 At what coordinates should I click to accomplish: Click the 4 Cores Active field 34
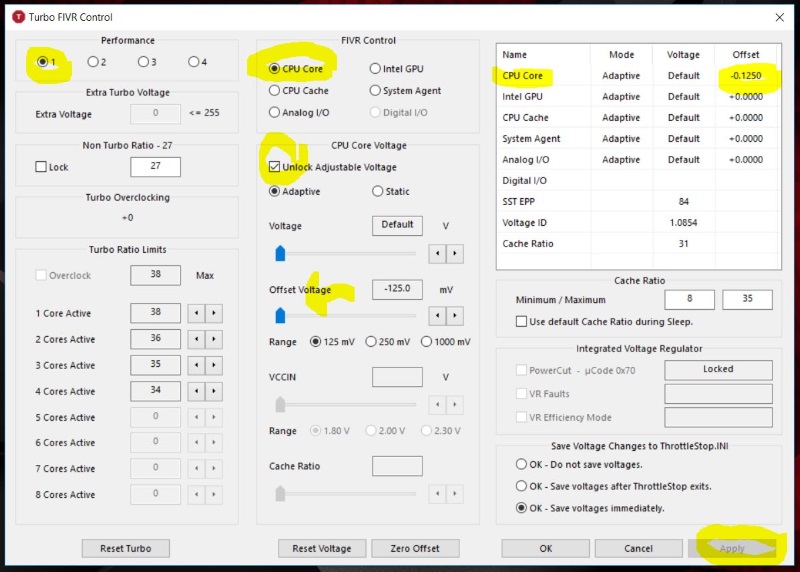tap(155, 390)
